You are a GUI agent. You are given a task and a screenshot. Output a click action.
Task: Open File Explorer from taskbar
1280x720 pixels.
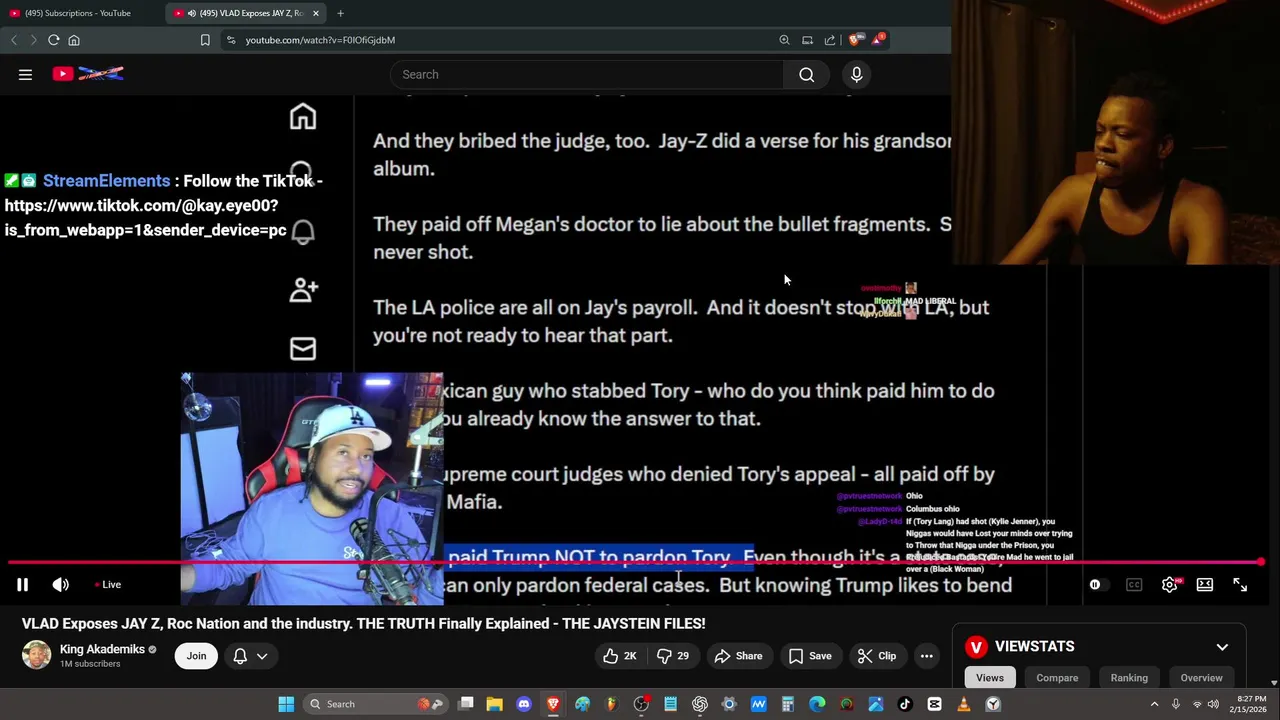point(494,704)
